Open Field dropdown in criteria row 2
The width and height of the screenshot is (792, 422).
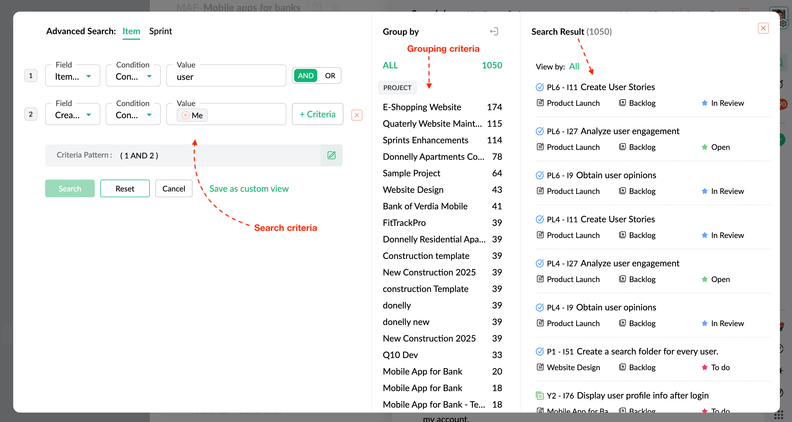click(73, 114)
